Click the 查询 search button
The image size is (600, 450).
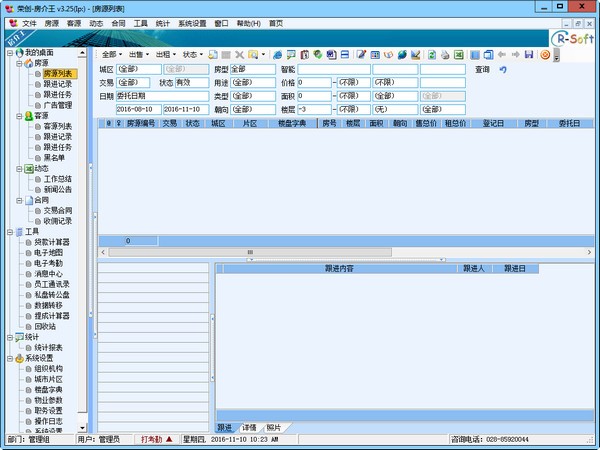pos(483,69)
